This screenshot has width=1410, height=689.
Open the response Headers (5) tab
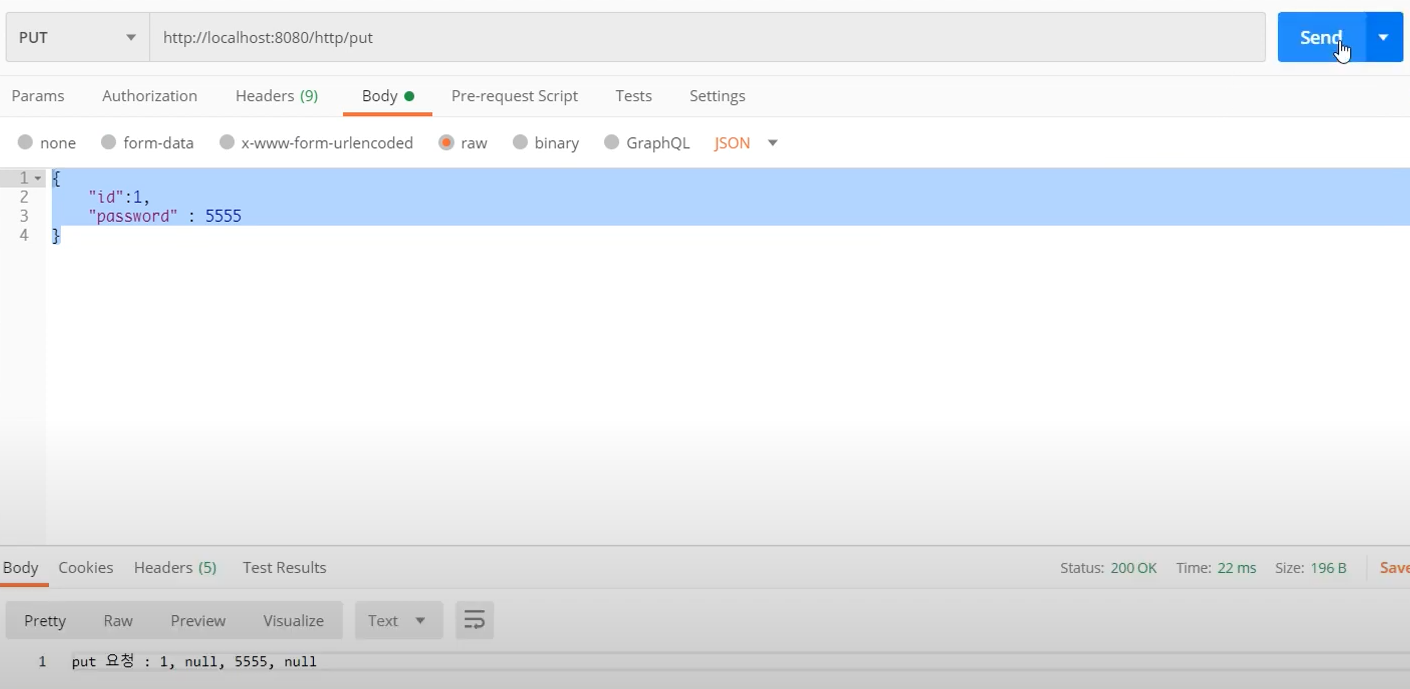tap(175, 567)
